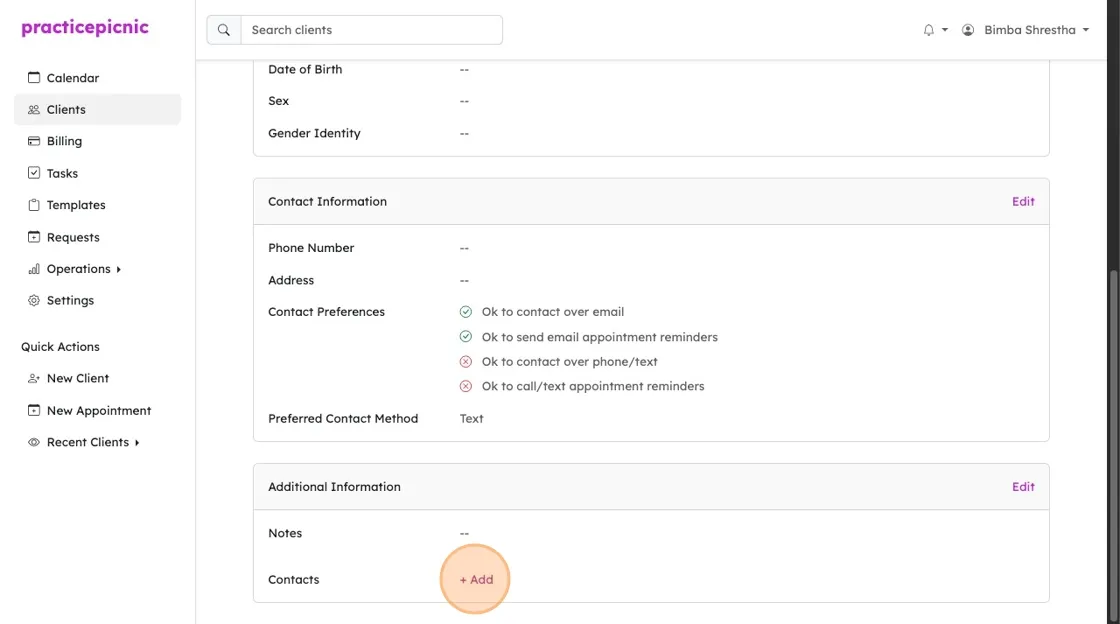
Task: Select the Clients people icon
Action: point(34,109)
